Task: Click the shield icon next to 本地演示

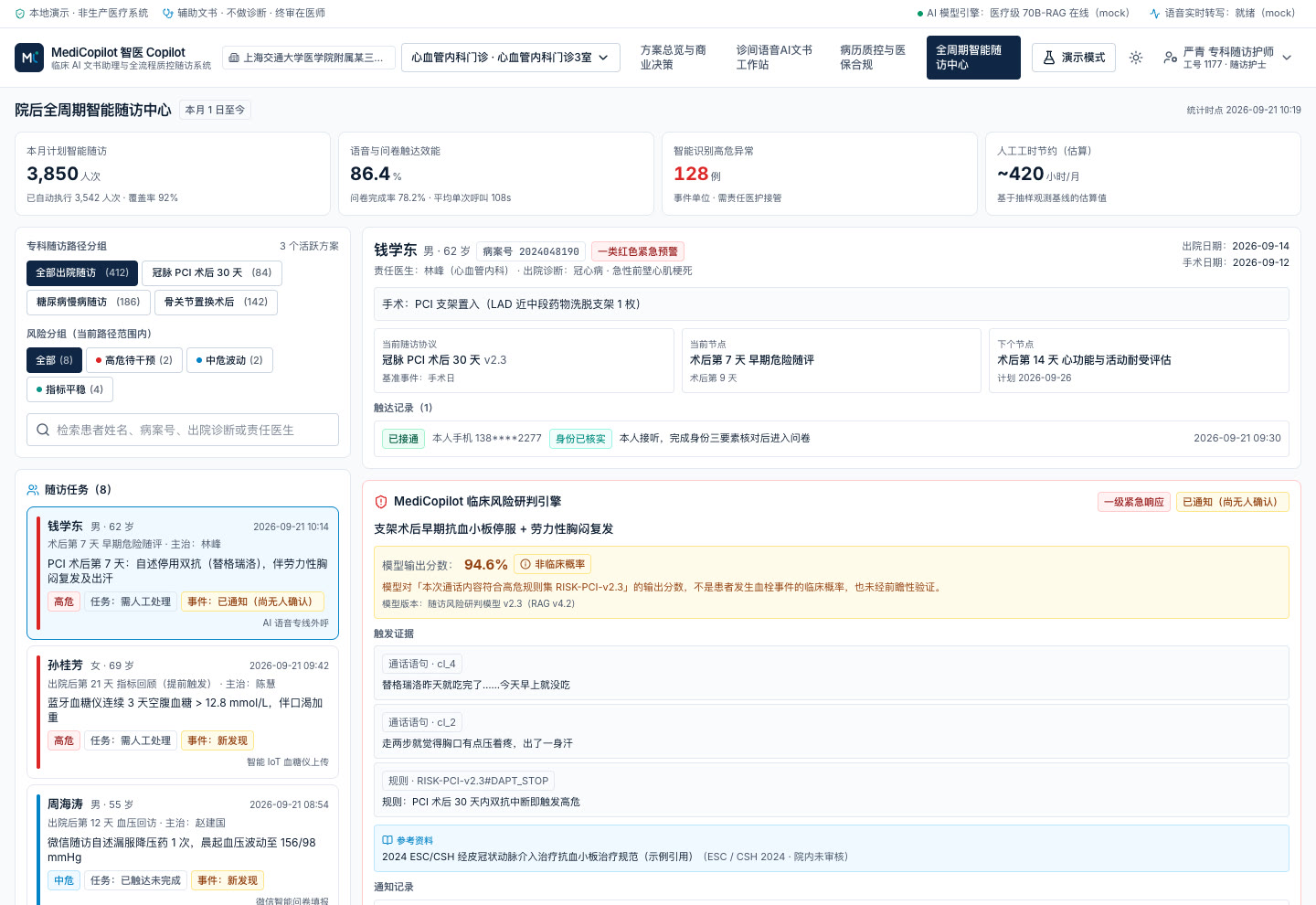Action: (x=20, y=14)
